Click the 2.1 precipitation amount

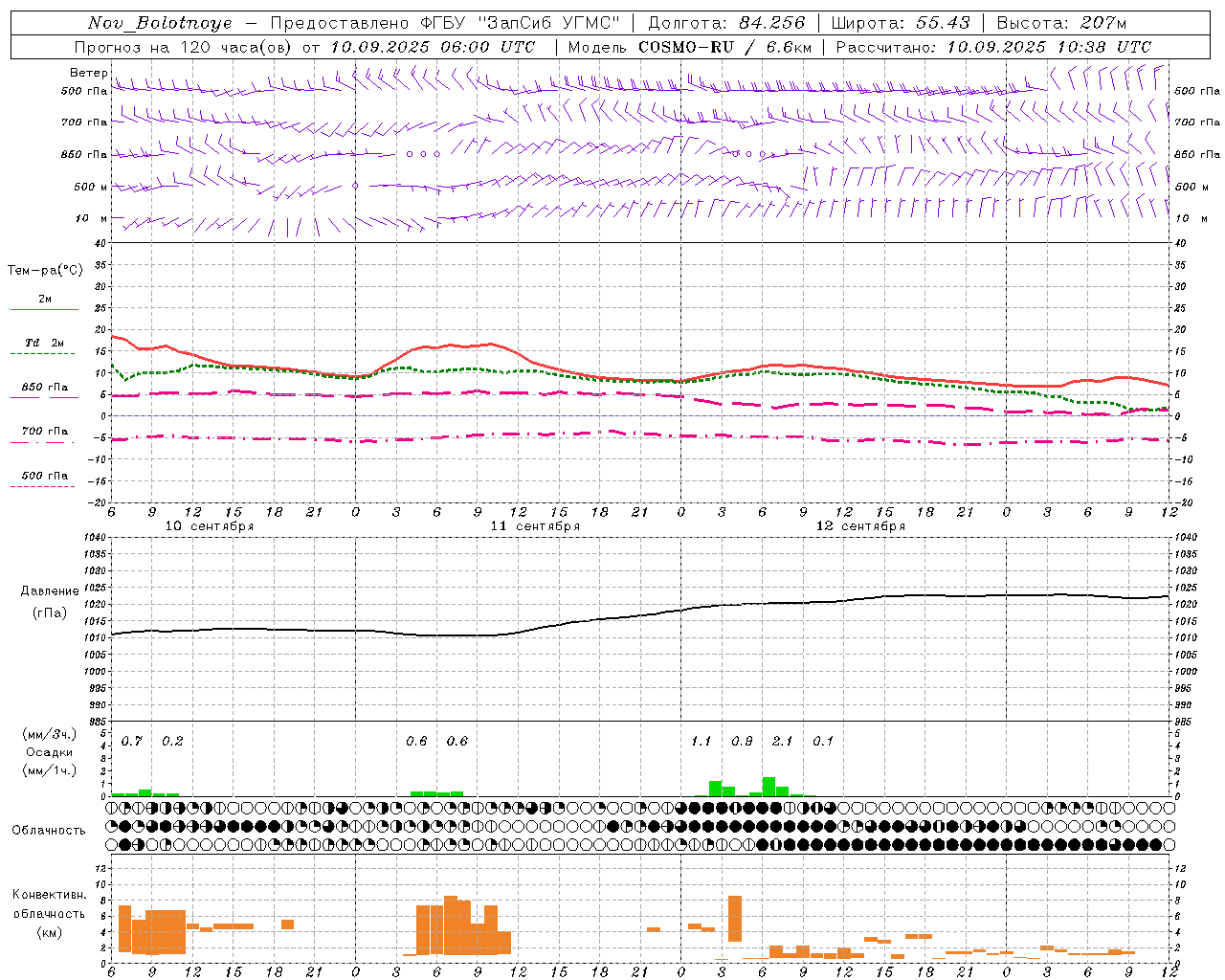coord(783,741)
